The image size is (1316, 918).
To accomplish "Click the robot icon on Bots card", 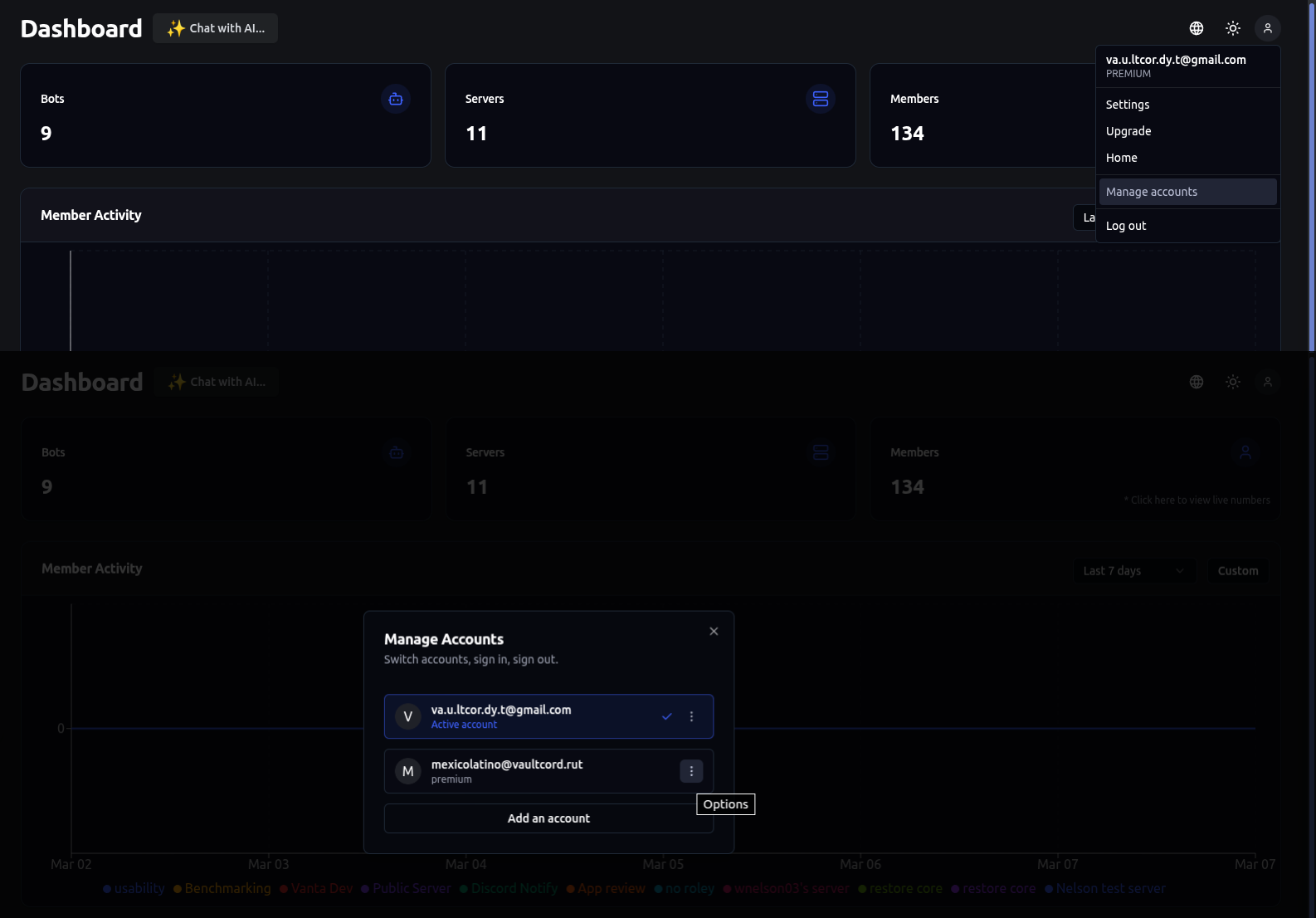I will 396,99.
